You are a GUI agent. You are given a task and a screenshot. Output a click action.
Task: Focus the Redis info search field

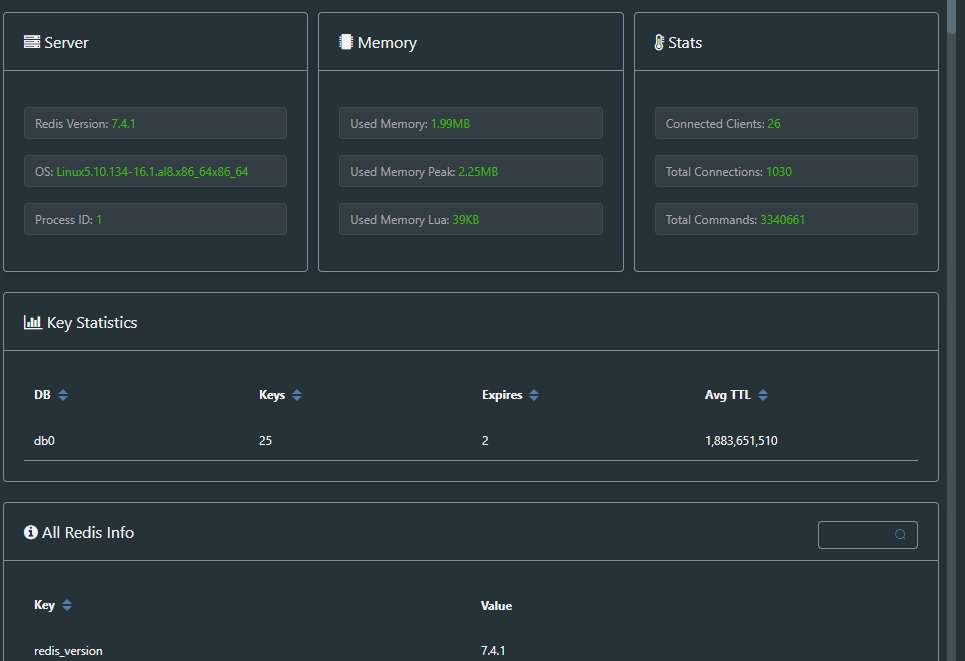click(856, 535)
